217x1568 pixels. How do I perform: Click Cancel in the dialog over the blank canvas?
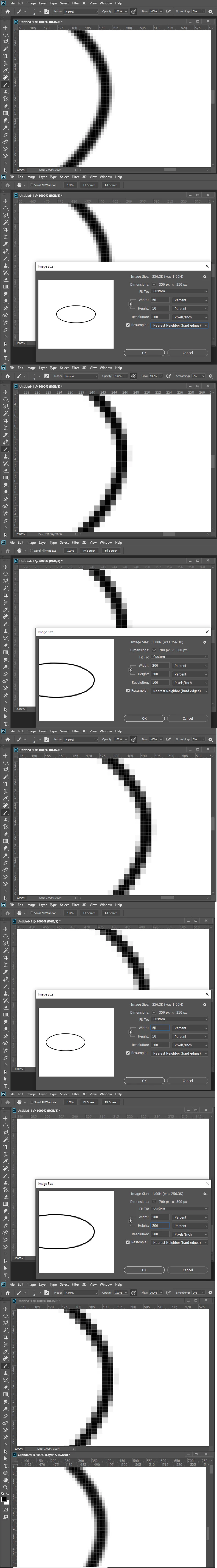(188, 1270)
